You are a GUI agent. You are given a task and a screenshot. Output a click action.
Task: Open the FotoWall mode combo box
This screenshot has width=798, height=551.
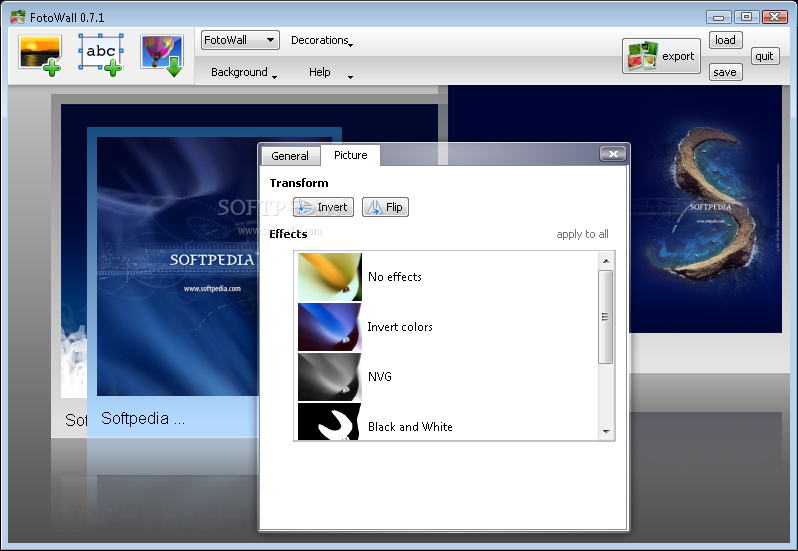tap(240, 40)
